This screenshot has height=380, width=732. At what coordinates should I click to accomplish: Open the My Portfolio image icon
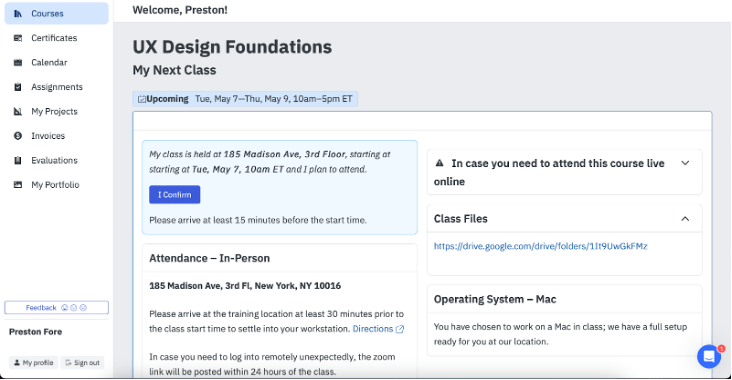pyautogui.click(x=18, y=185)
